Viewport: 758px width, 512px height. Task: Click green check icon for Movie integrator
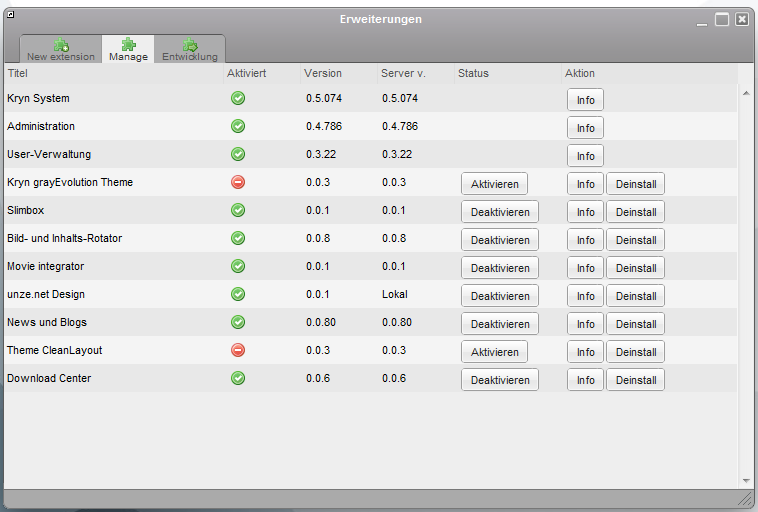(238, 266)
